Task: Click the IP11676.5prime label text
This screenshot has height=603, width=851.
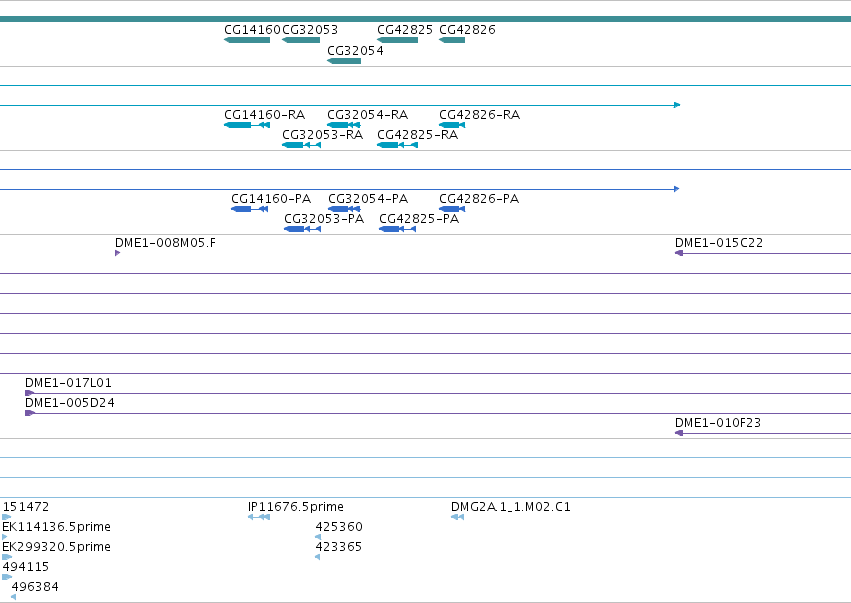Action: point(296,507)
